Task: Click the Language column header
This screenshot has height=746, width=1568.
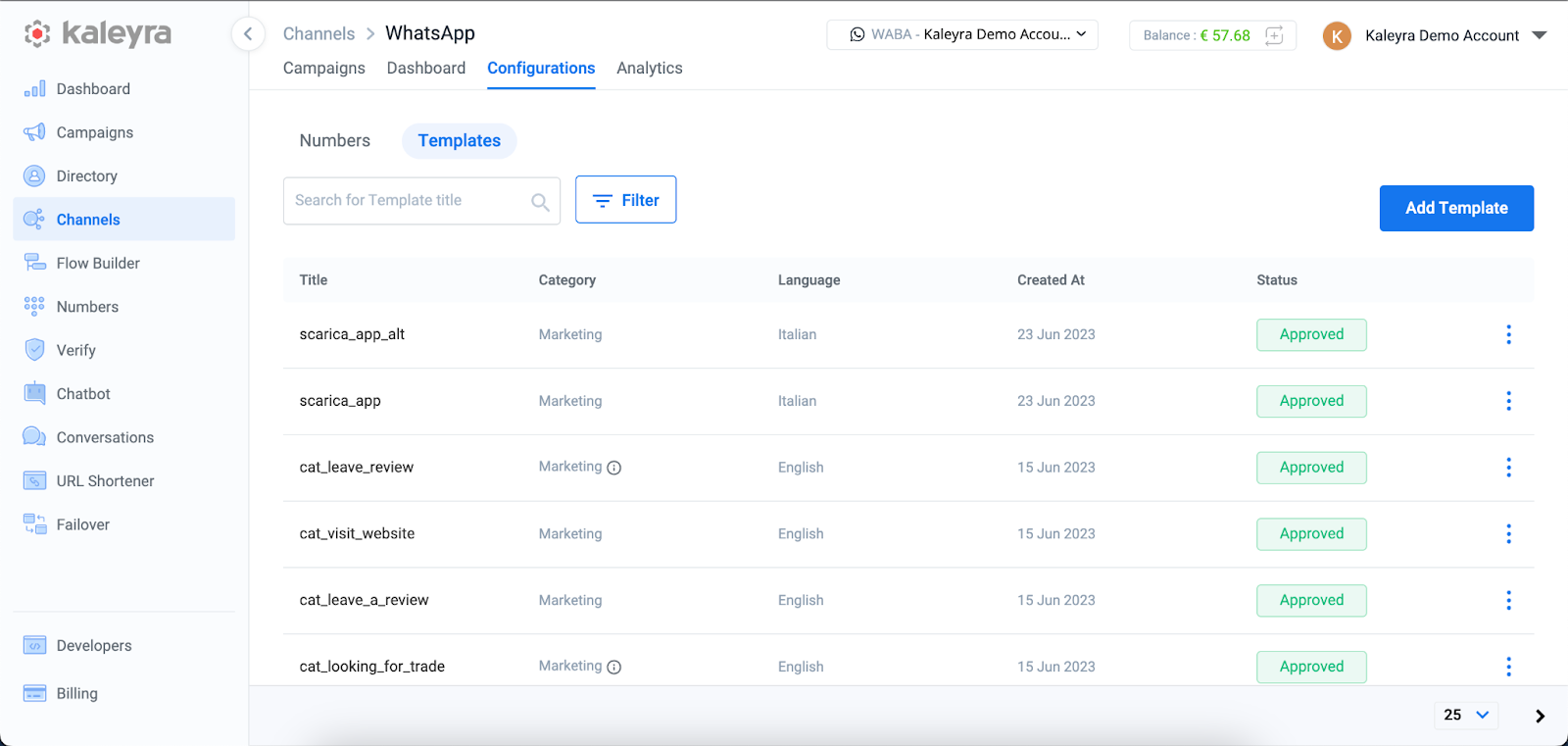Action: [808, 280]
